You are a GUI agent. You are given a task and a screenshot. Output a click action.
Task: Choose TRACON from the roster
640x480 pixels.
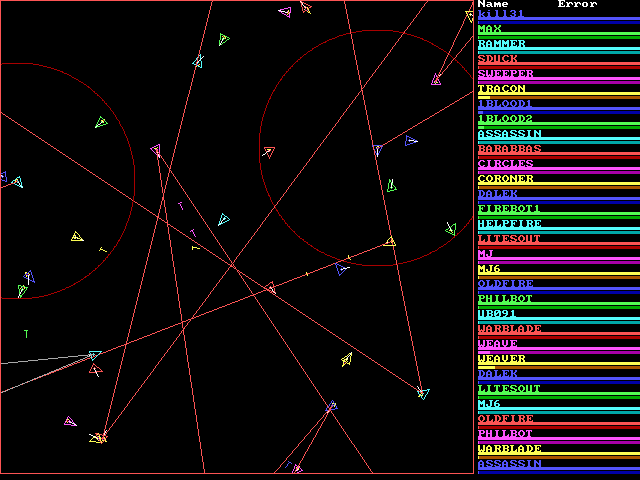tap(501, 89)
